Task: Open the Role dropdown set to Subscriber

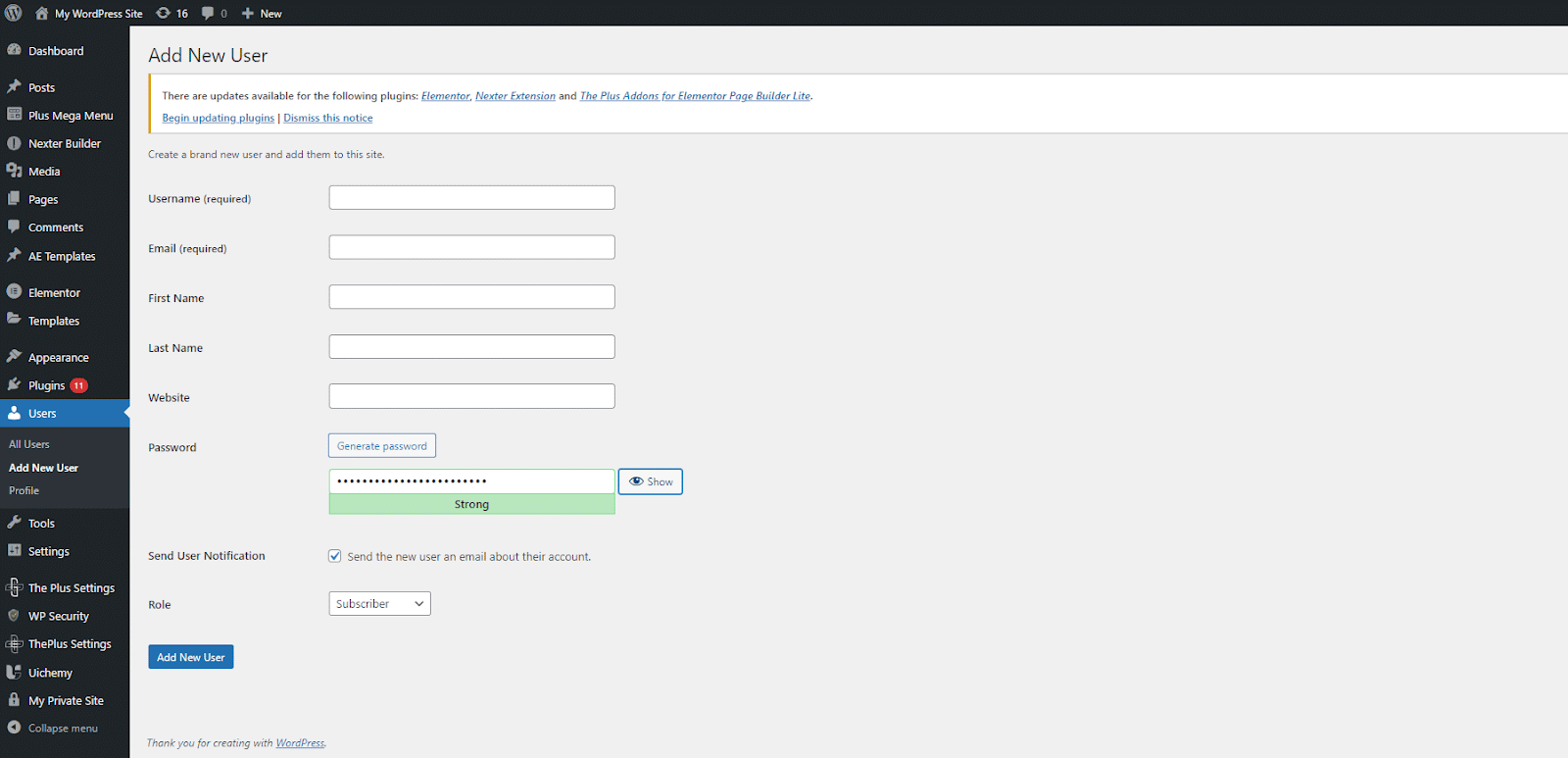Action: pos(379,604)
